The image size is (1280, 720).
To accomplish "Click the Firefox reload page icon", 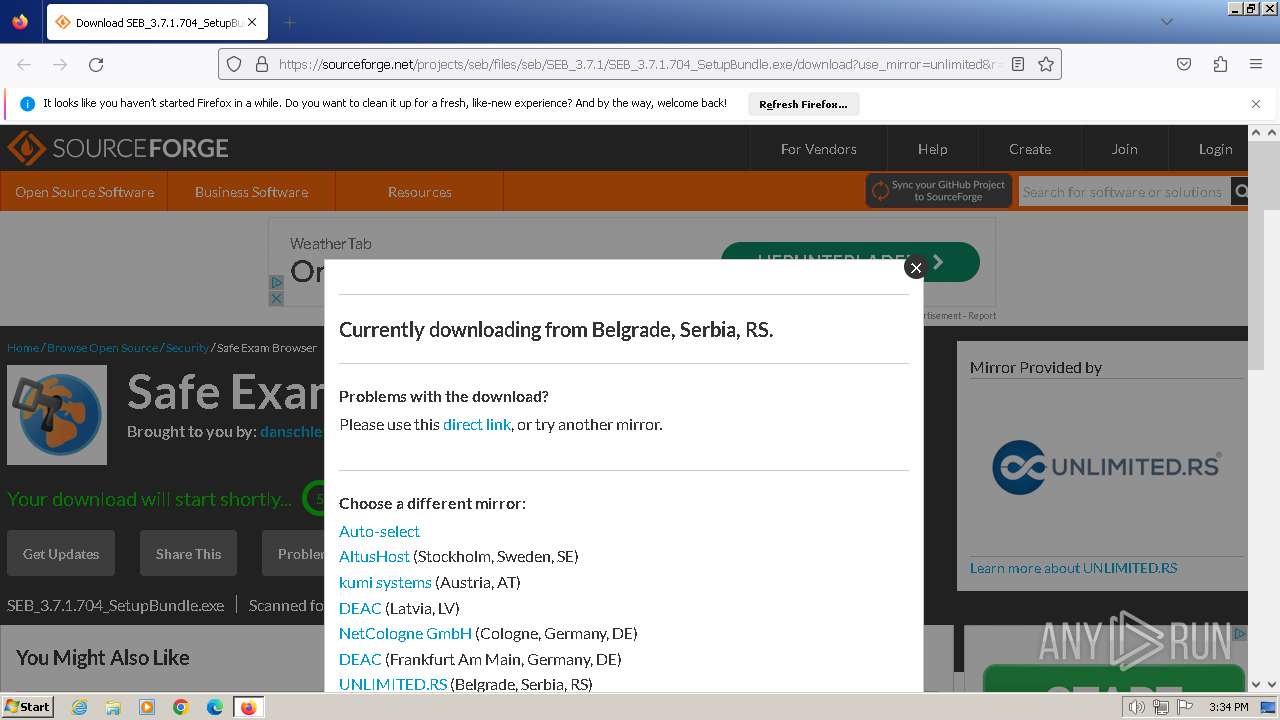I will click(x=96, y=64).
